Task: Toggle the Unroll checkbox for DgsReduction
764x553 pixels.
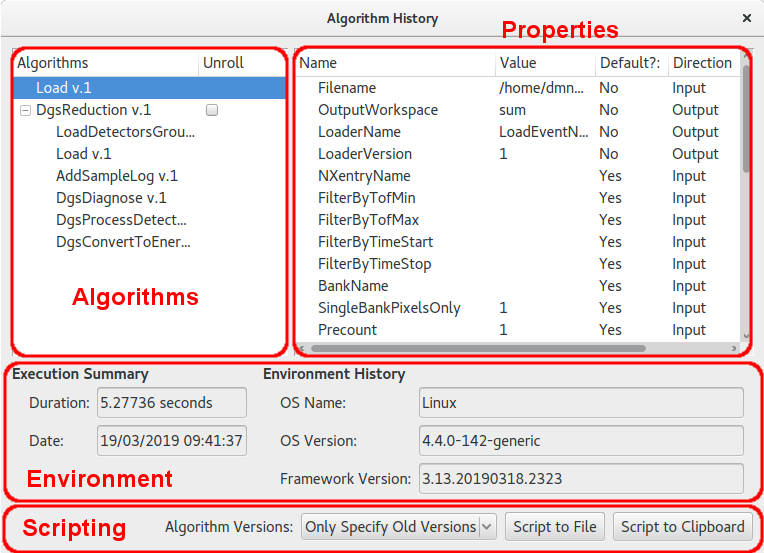Action: tap(212, 110)
